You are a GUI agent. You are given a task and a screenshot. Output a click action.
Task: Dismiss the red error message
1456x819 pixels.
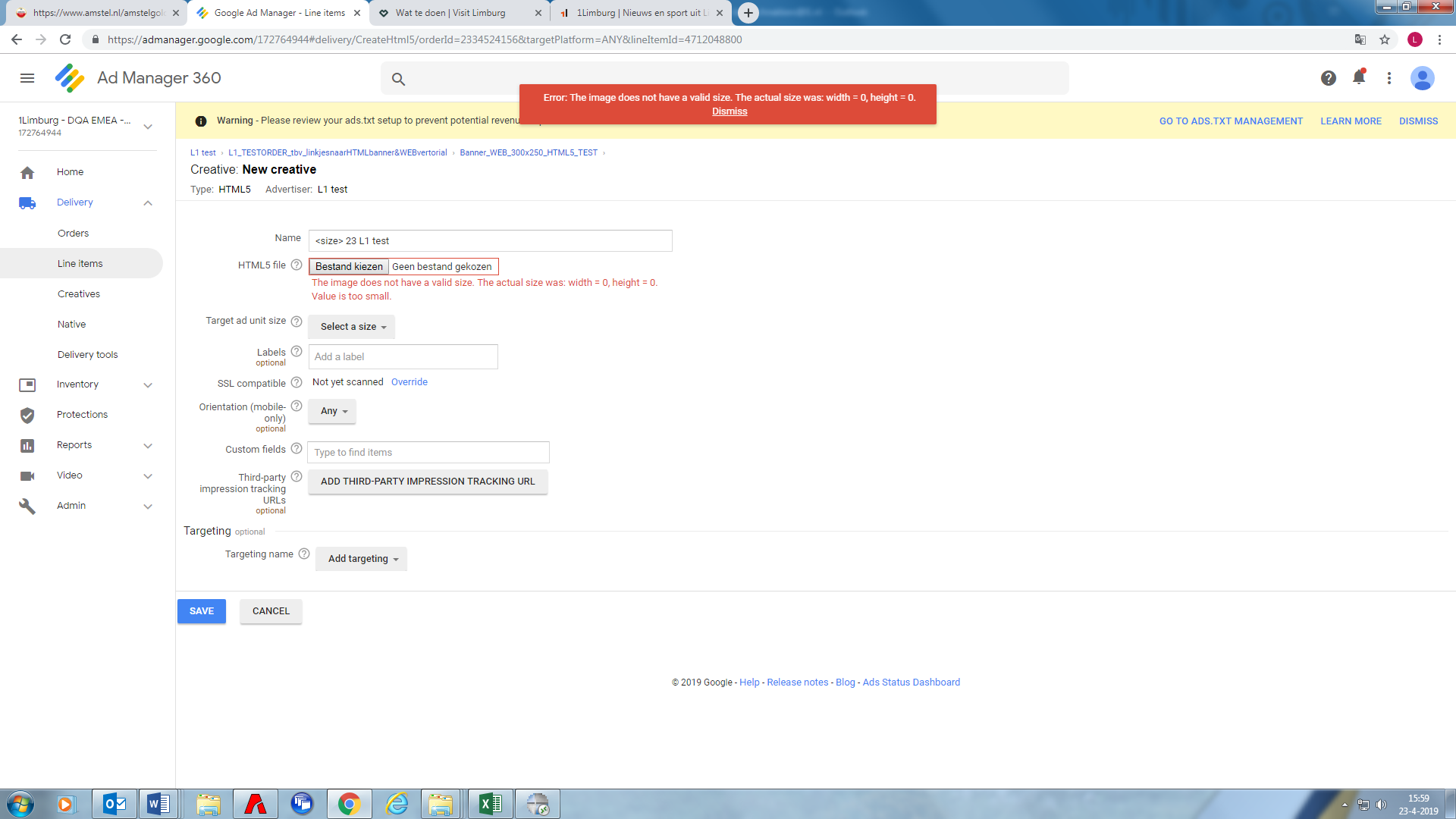[x=730, y=111]
